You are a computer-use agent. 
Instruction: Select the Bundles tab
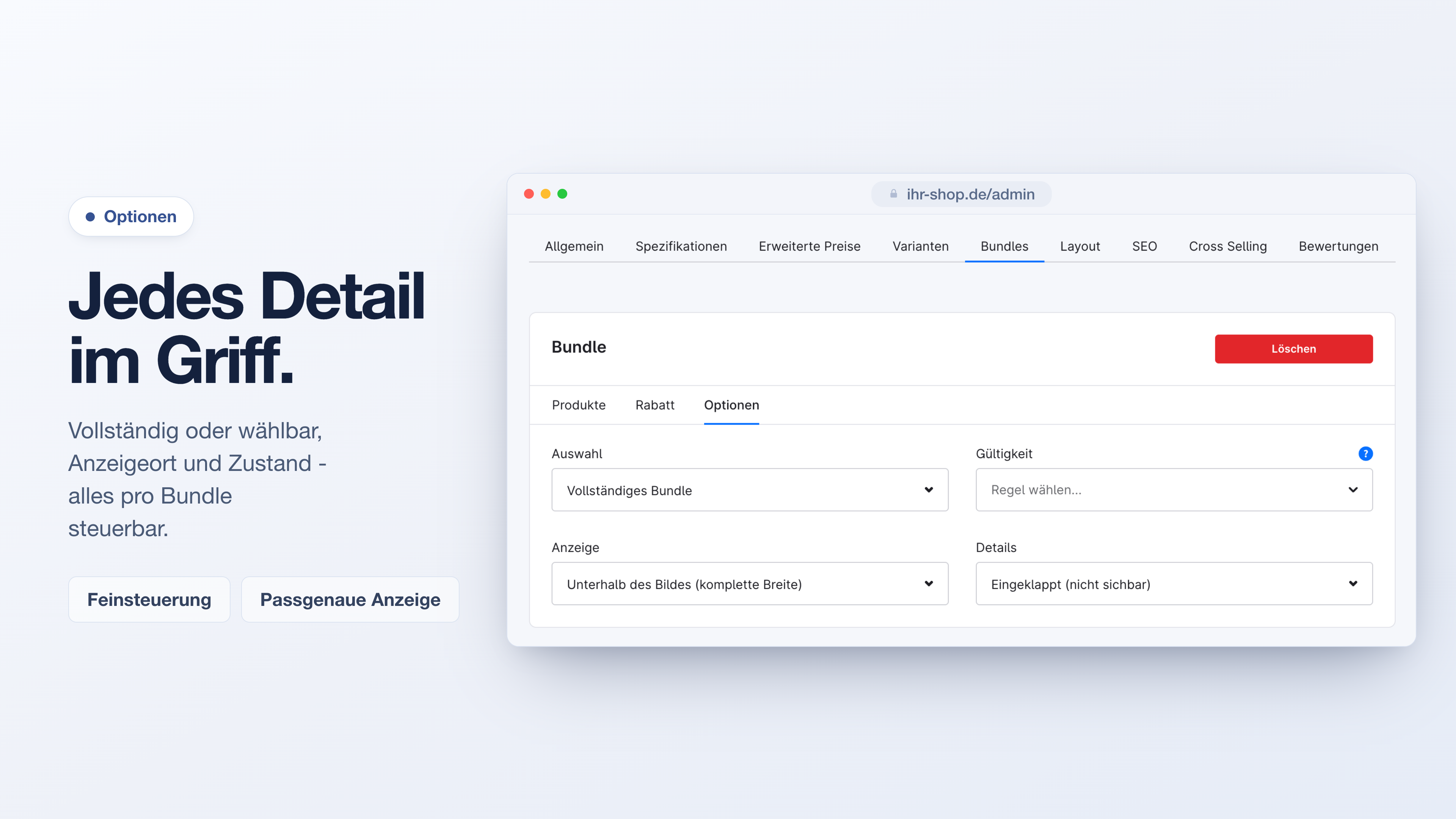(x=1004, y=246)
